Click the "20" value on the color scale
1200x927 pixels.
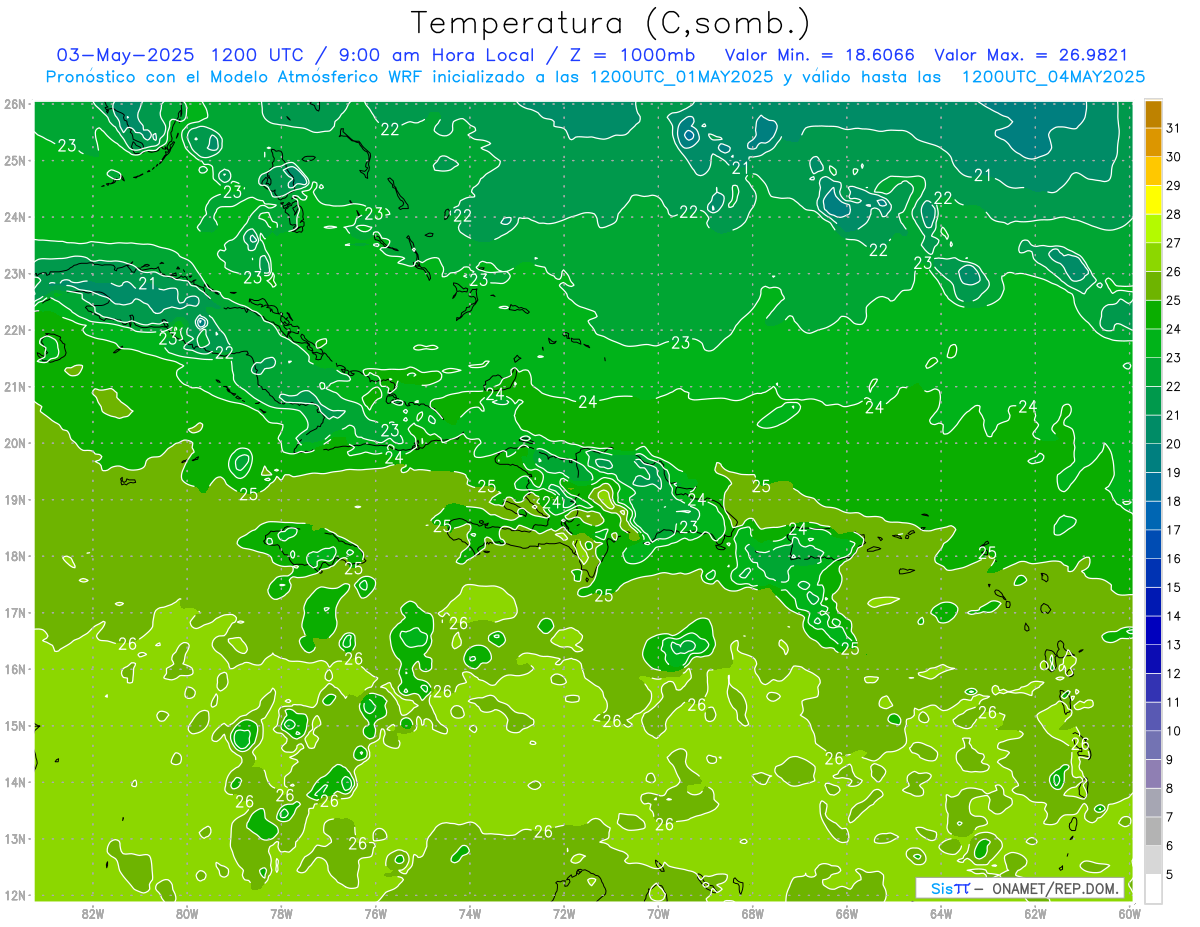coord(1174,444)
